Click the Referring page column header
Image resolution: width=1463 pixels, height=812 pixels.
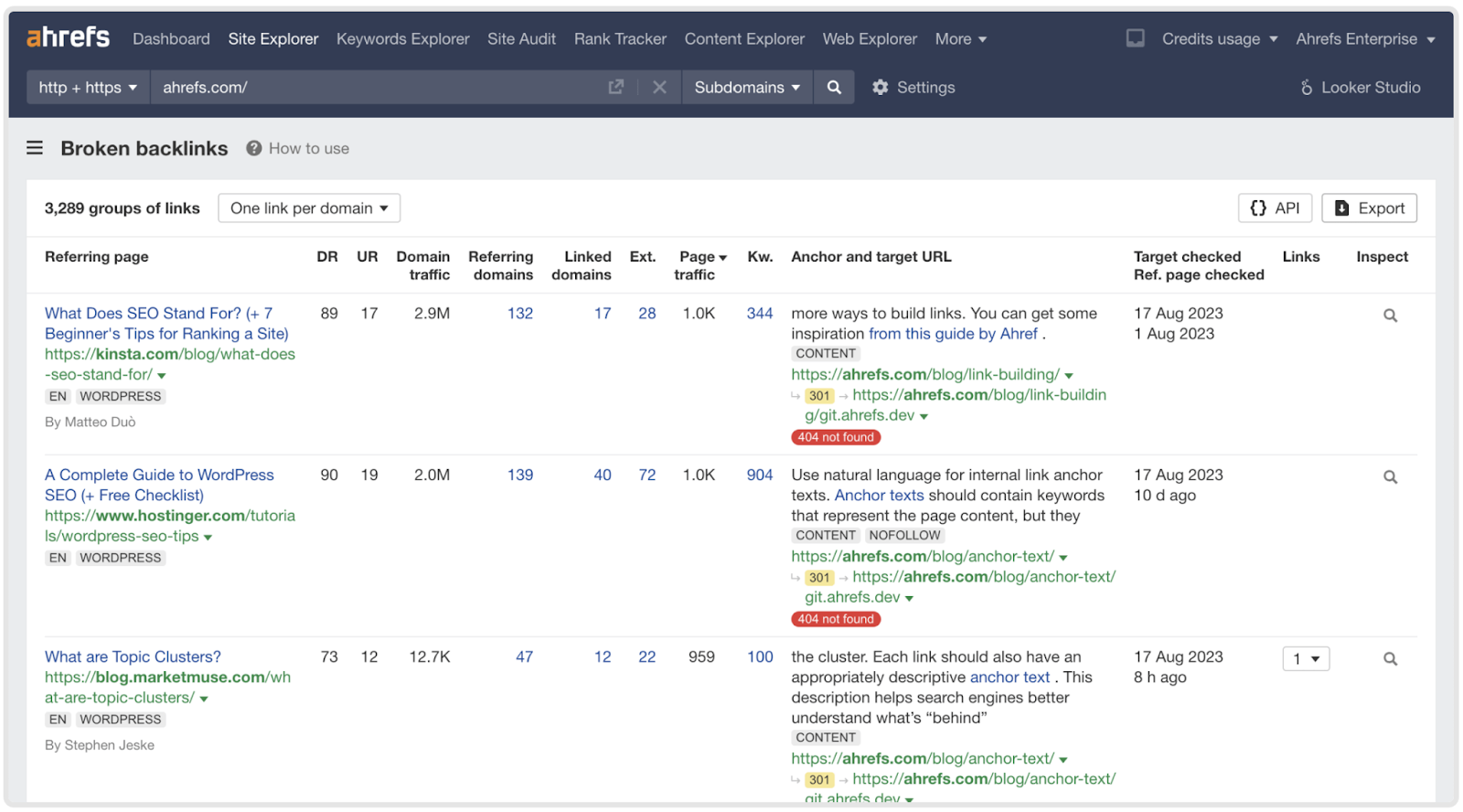pos(97,257)
